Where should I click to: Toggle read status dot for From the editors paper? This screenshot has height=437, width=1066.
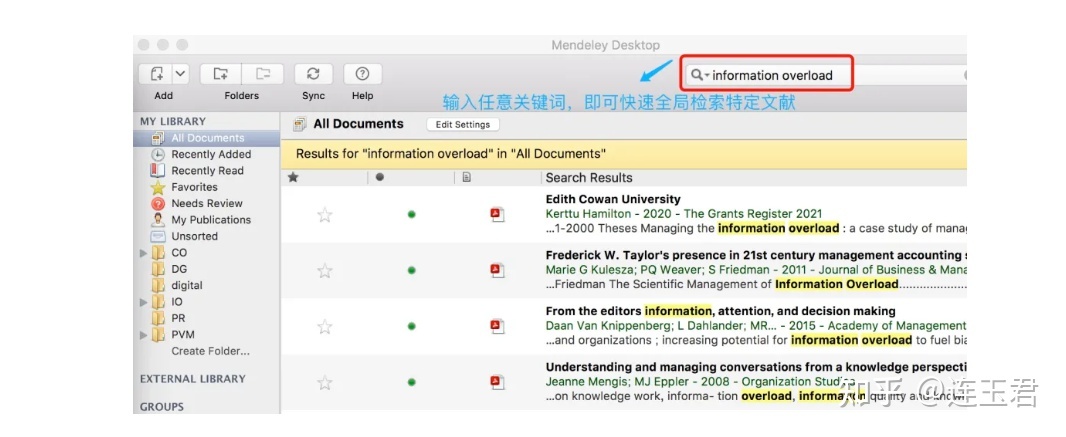tap(411, 326)
